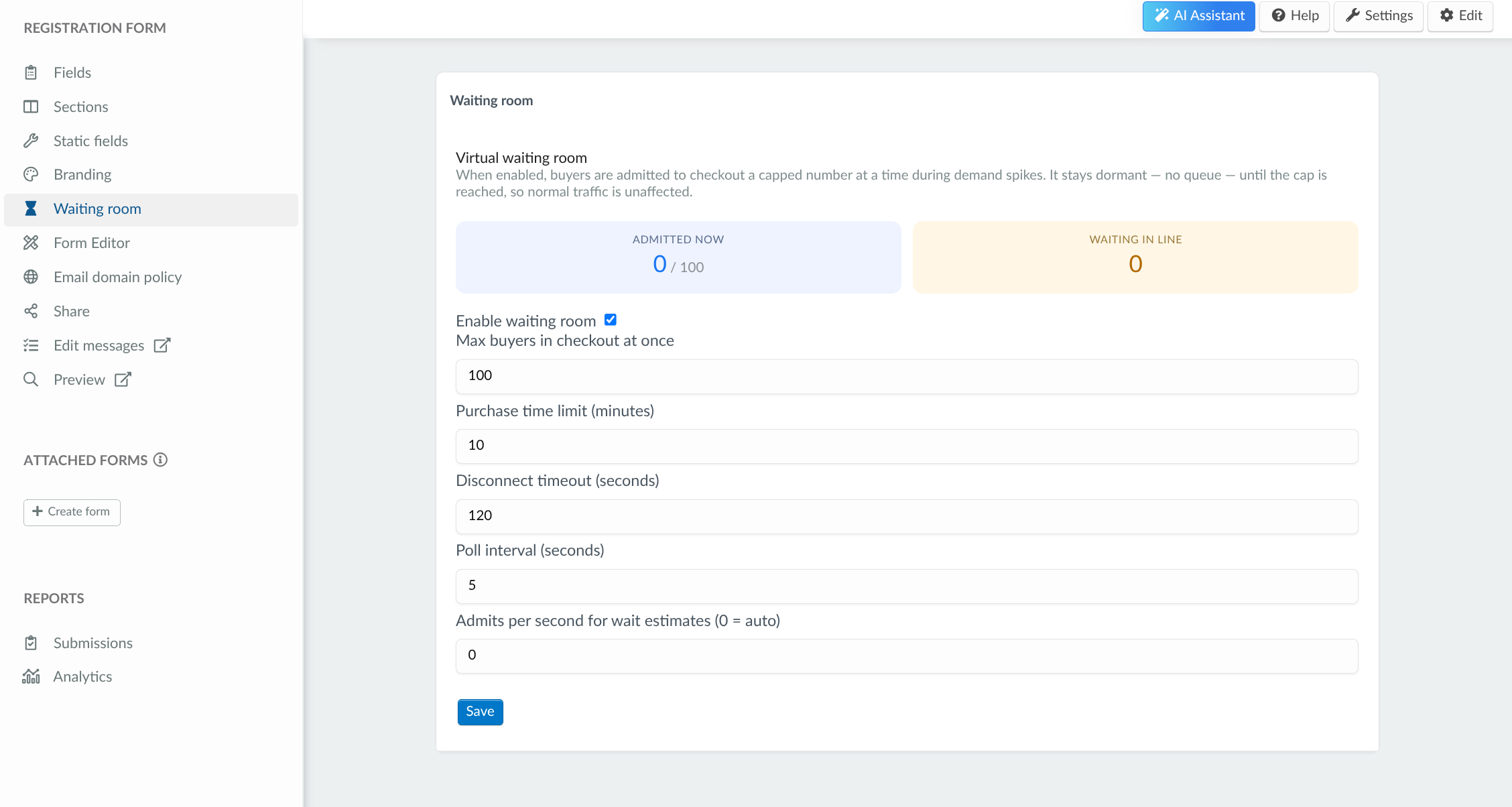Launch the AI Assistant
1512x807 pixels.
click(x=1198, y=16)
